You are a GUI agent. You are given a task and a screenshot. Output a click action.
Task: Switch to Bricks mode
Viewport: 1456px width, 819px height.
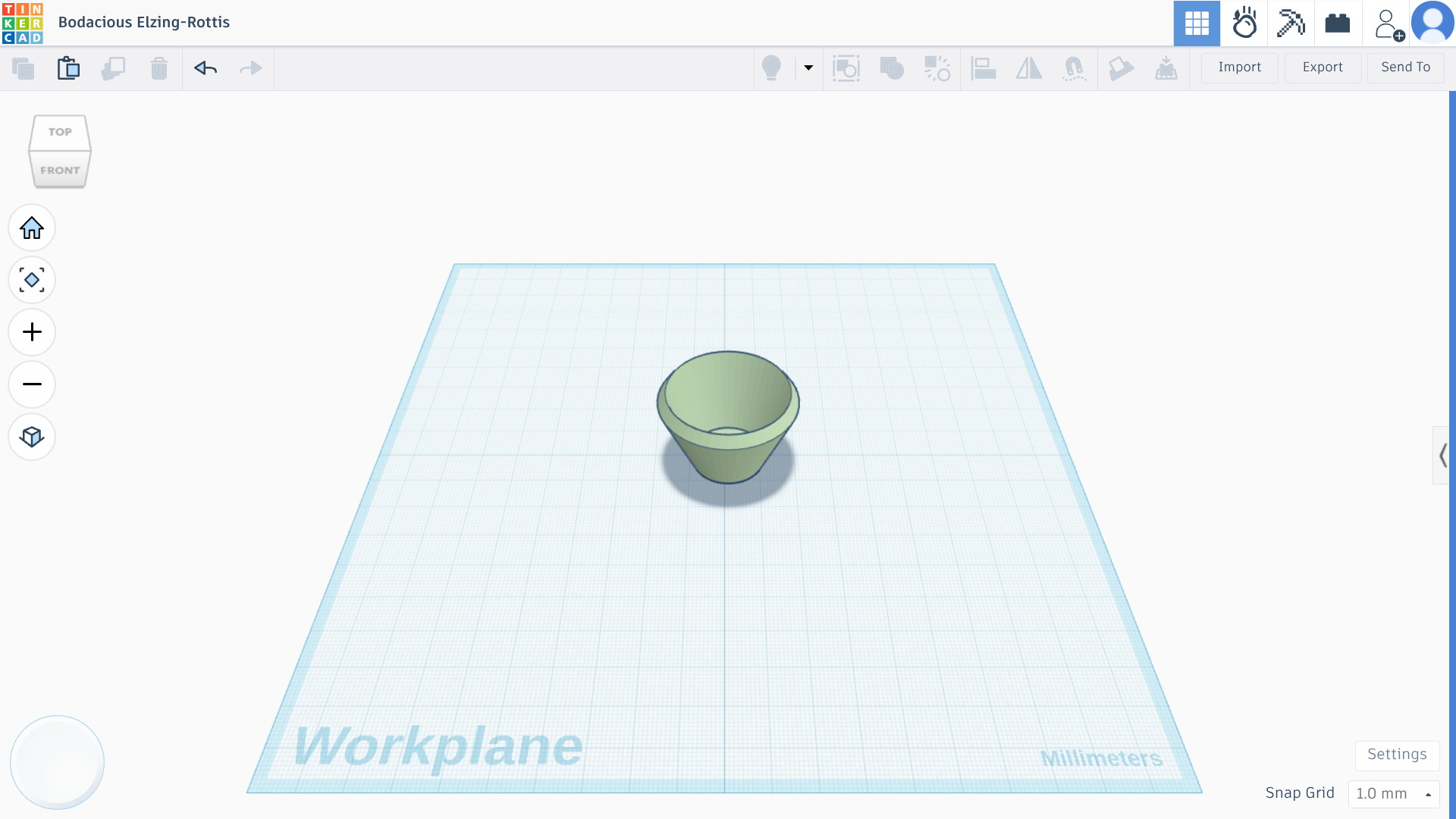pyautogui.click(x=1338, y=24)
